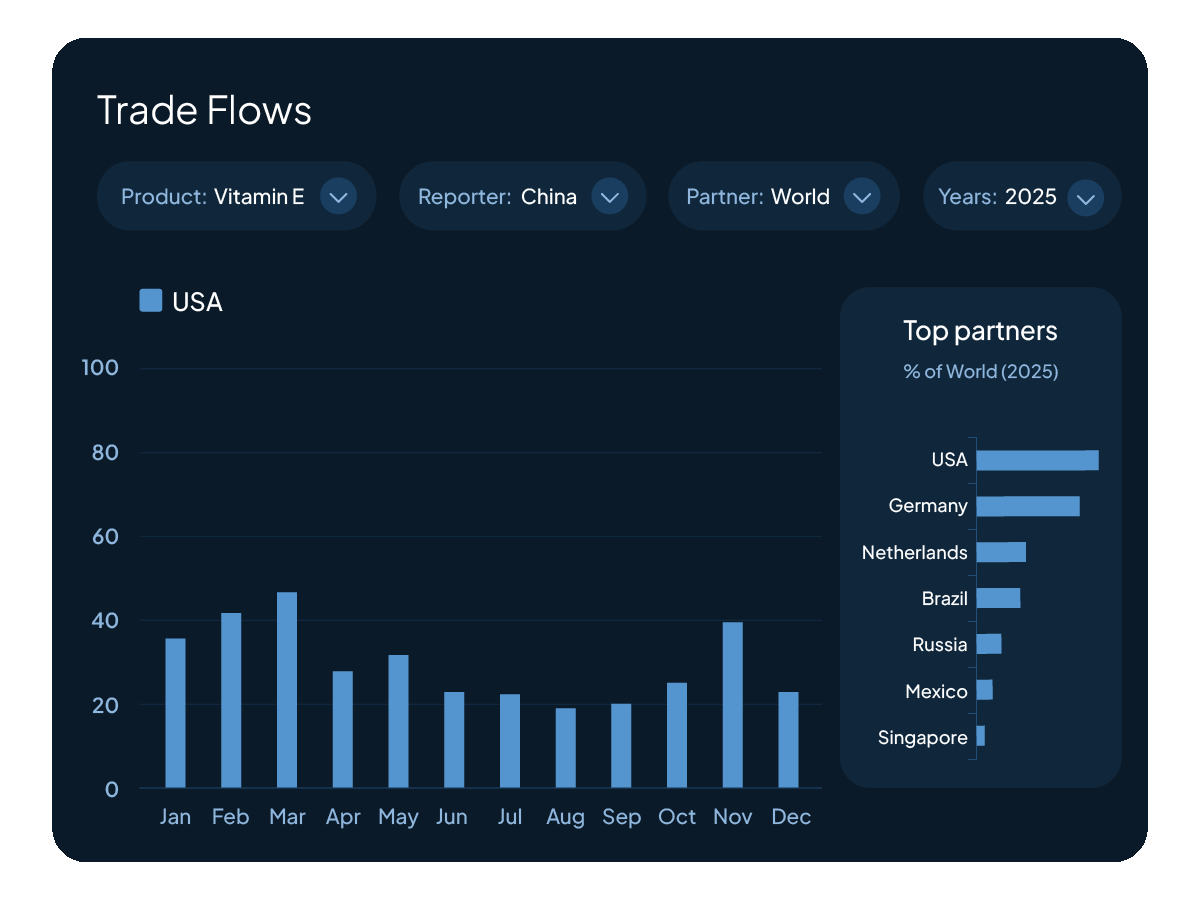Click the Singapore partner label
The height and width of the screenshot is (900, 1200).
pos(922,738)
